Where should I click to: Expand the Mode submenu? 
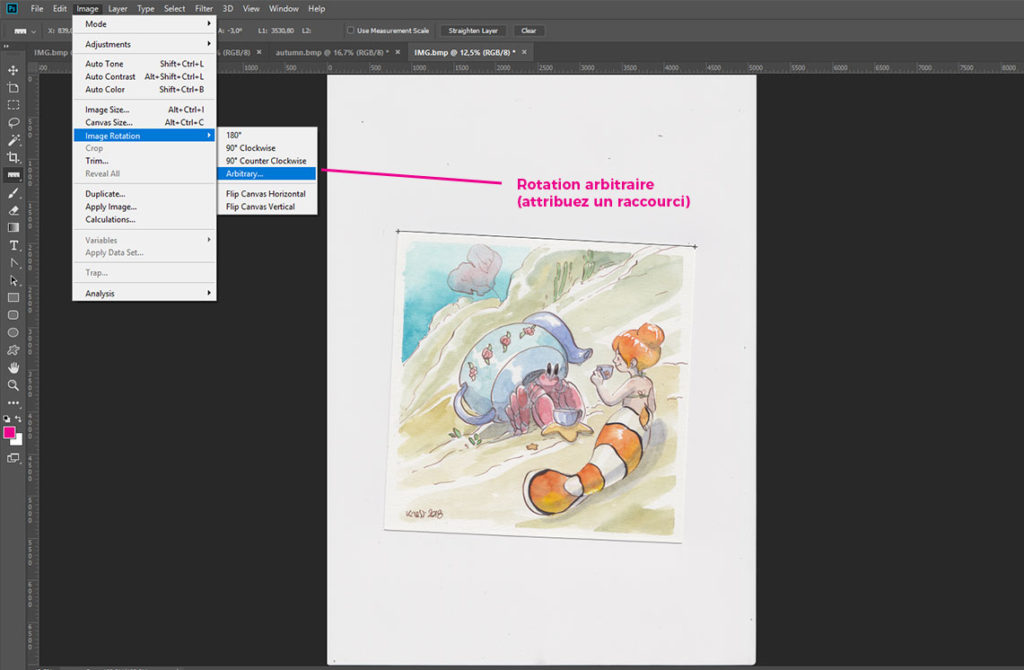[144, 24]
